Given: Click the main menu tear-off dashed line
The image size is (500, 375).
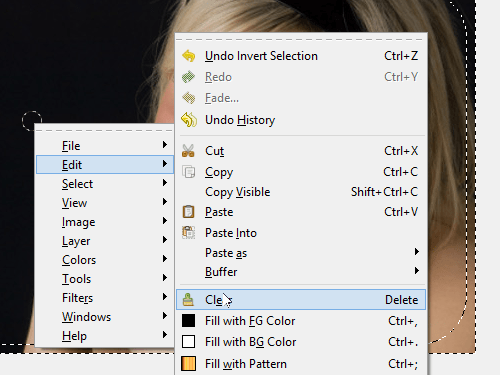Looking at the screenshot, I should (105, 130).
